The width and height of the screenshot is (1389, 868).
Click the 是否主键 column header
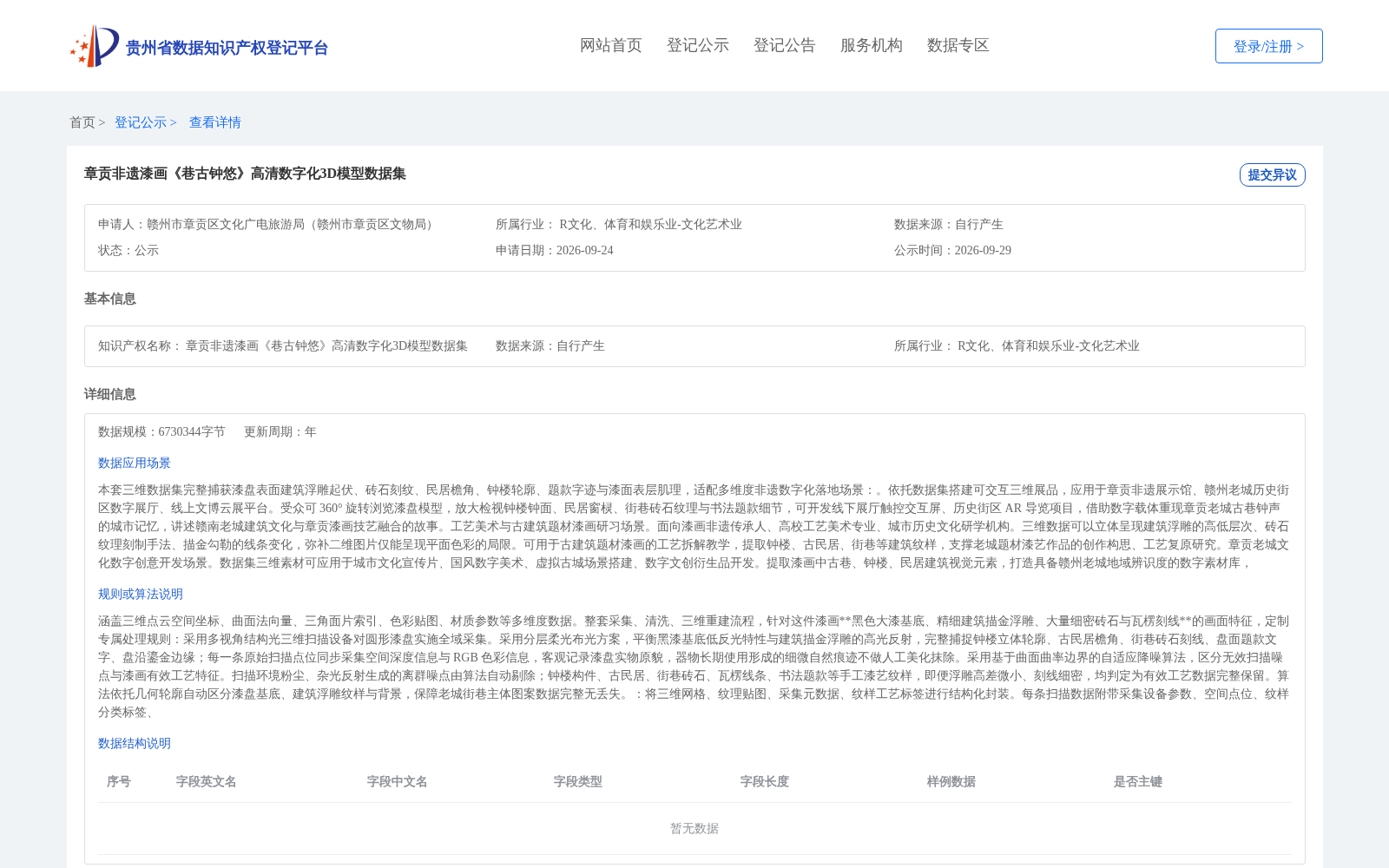tap(1138, 781)
